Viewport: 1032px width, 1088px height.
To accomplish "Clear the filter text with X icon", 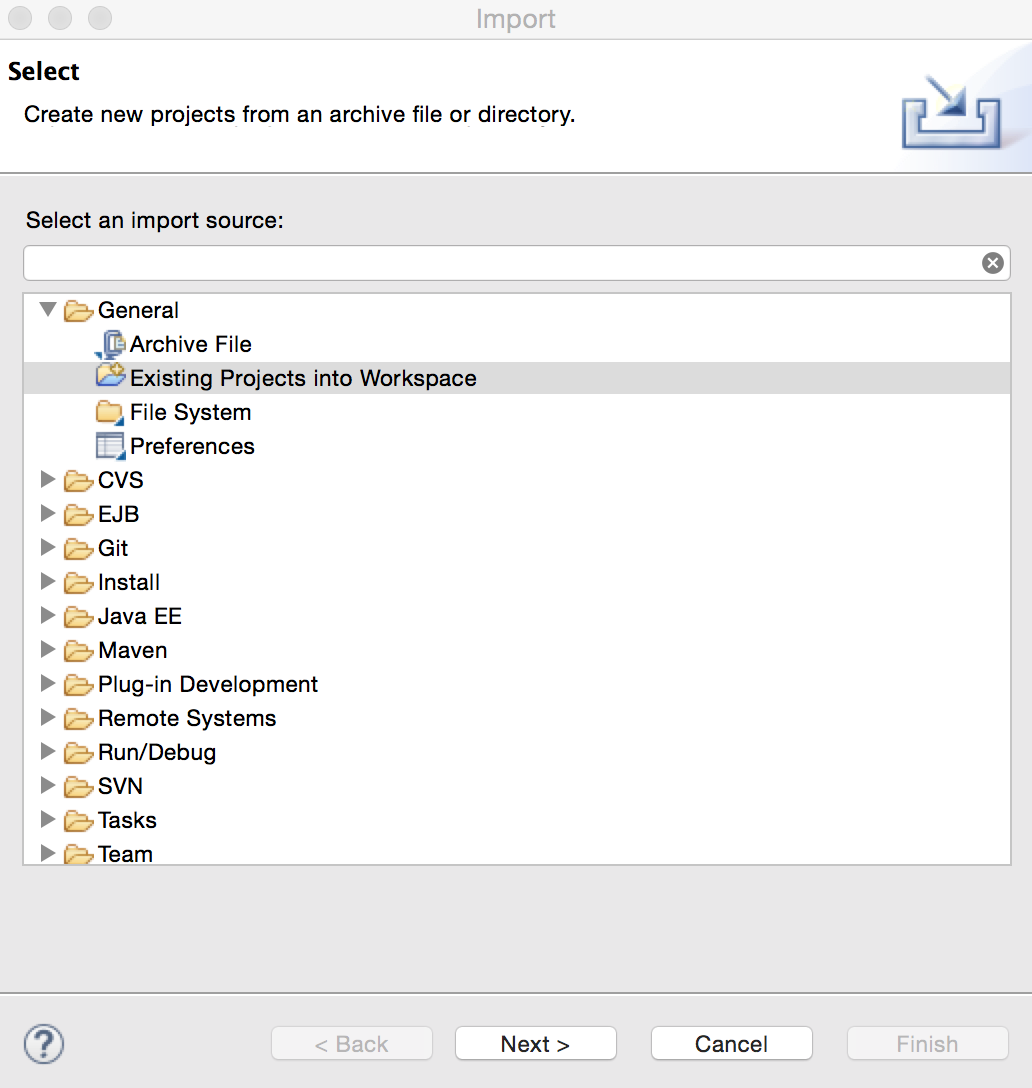I will [992, 263].
